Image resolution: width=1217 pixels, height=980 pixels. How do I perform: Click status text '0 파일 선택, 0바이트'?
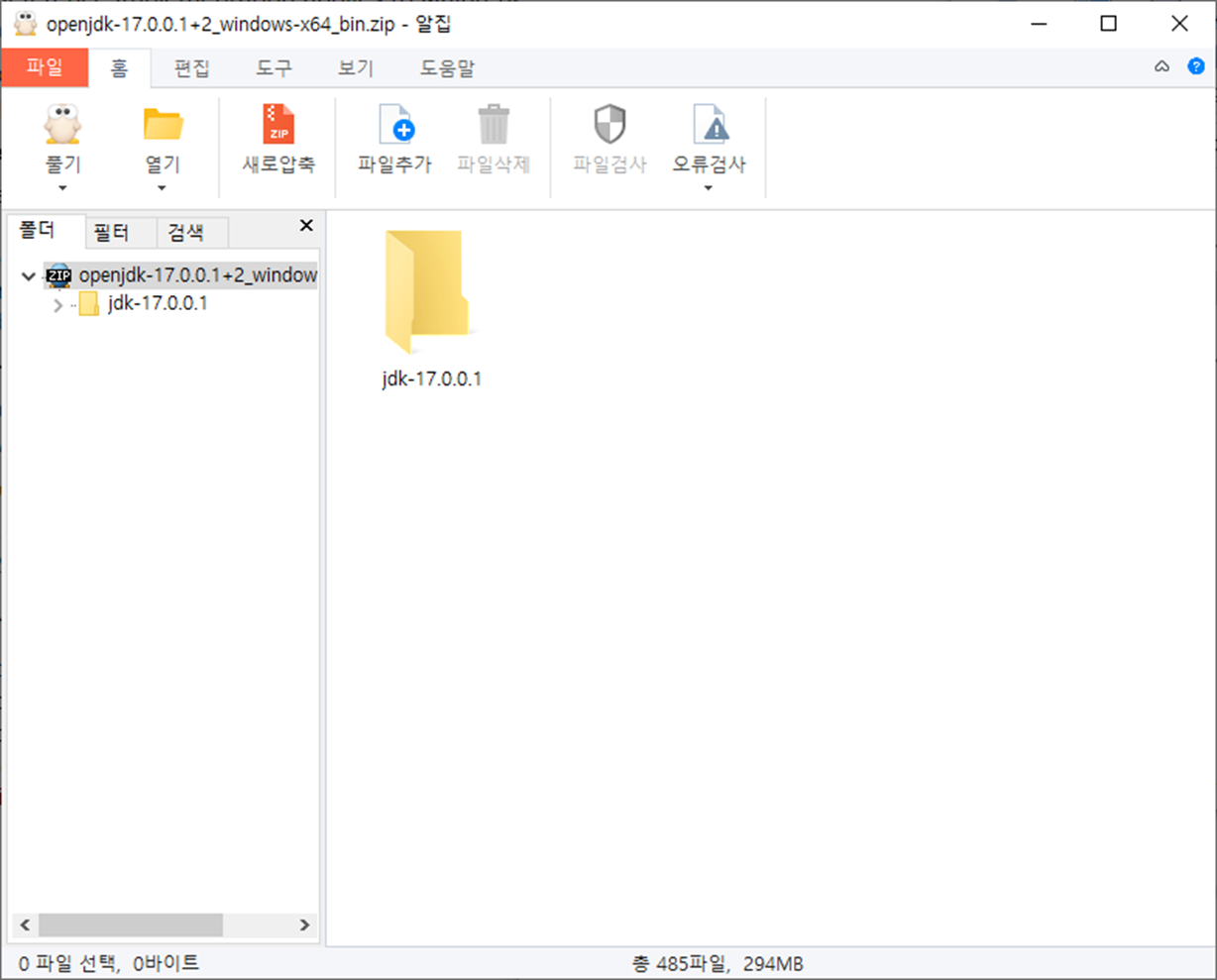click(109, 963)
